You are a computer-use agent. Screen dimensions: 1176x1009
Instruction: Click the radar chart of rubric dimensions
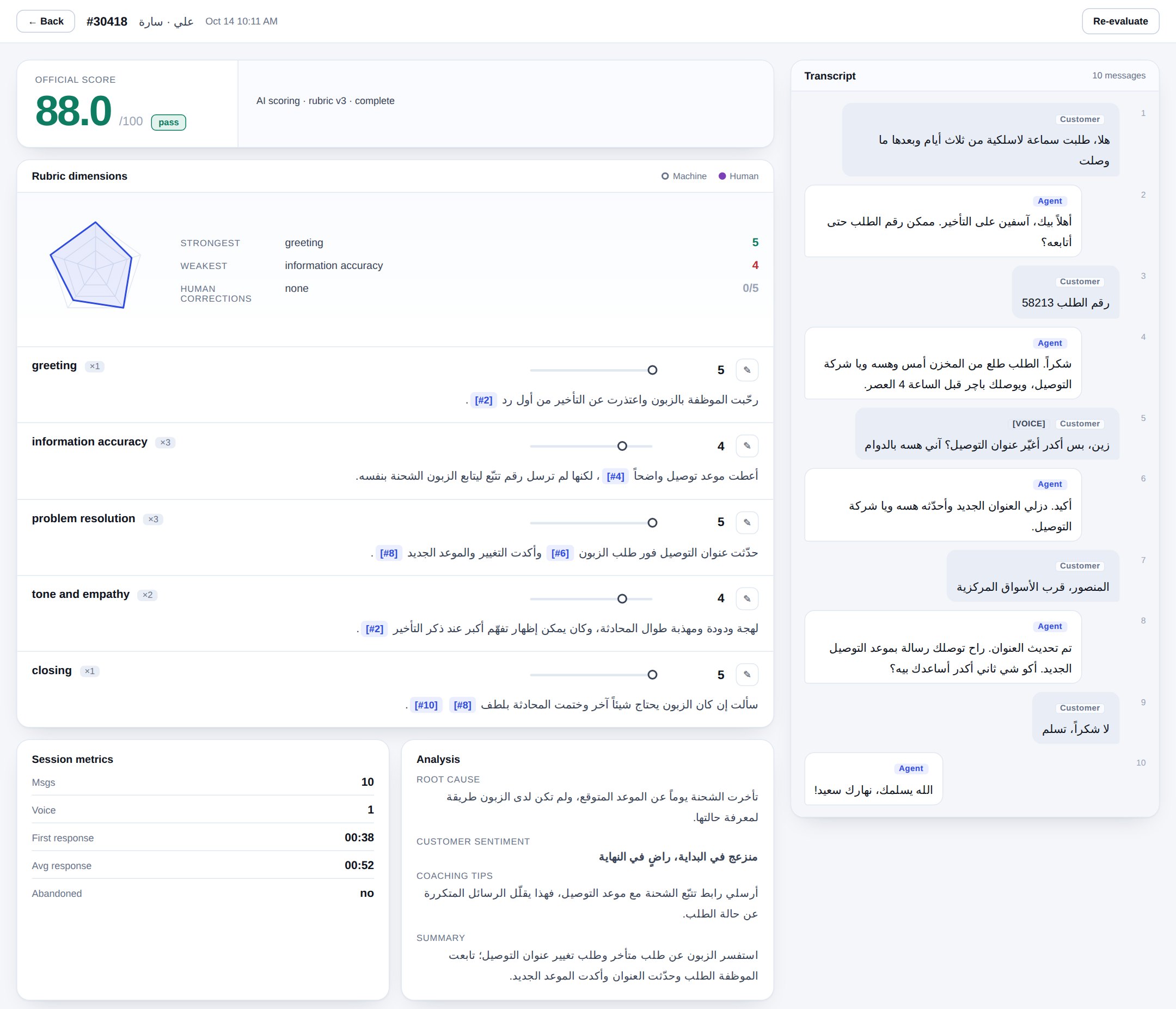[x=95, y=266]
